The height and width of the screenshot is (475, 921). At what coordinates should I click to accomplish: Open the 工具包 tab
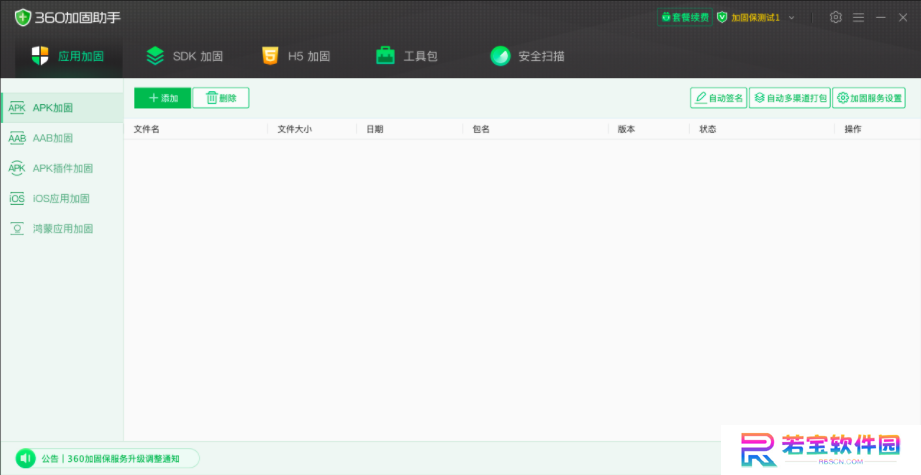[406, 56]
